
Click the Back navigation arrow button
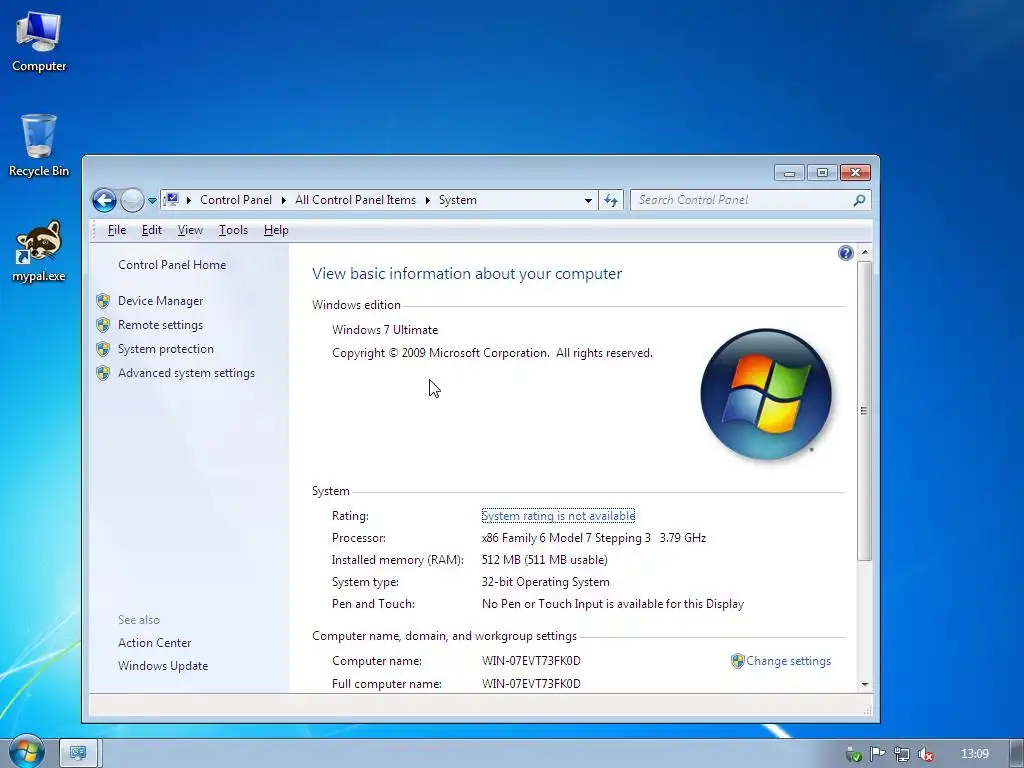pos(104,200)
